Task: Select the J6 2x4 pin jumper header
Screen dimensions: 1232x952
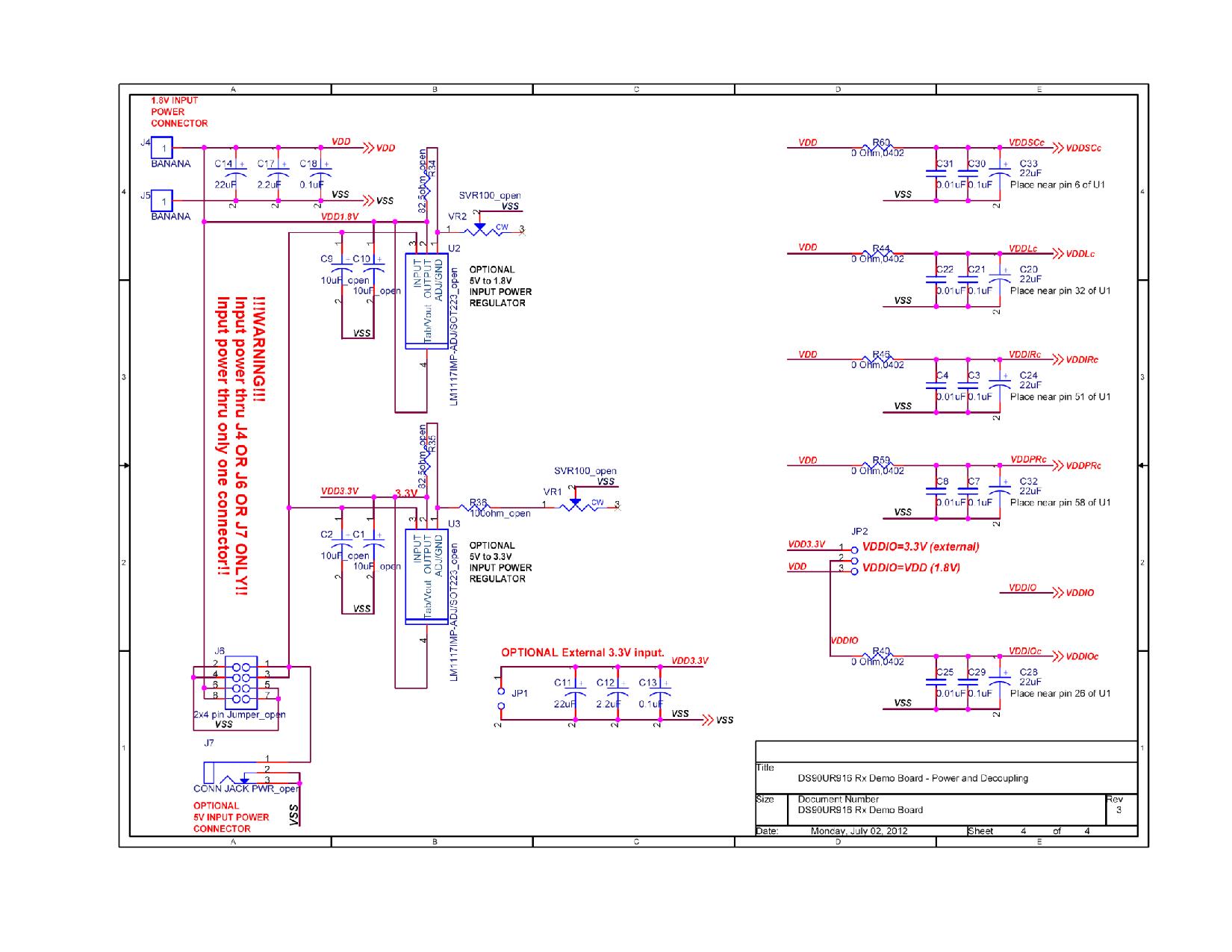Action: point(240,680)
